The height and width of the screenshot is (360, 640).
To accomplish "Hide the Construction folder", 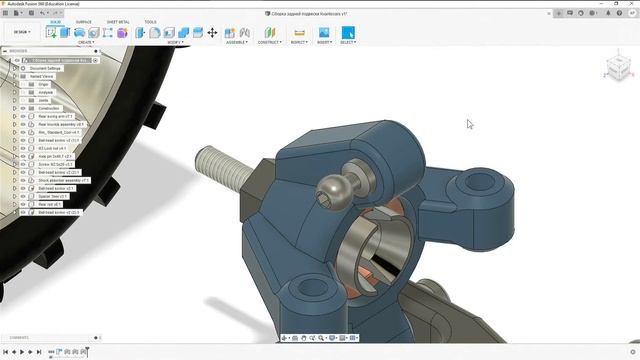I will [x=23, y=109].
